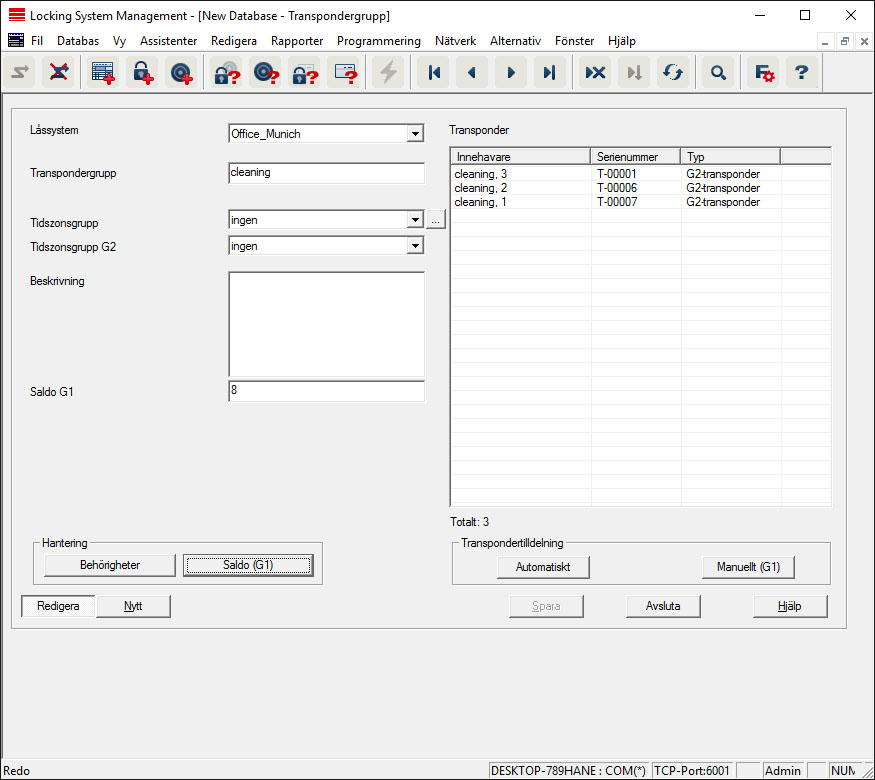Click the add new lock icon
The width and height of the screenshot is (875, 780).
(x=142, y=73)
